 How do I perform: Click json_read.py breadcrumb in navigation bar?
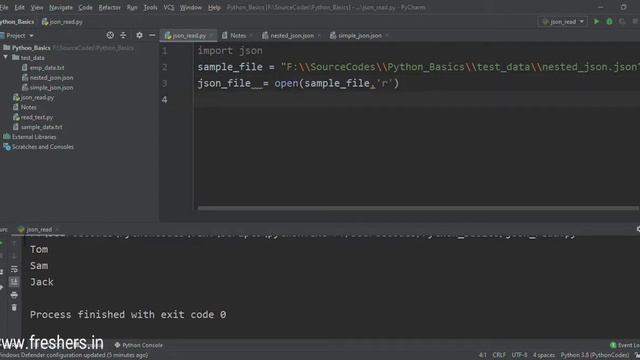62,22
